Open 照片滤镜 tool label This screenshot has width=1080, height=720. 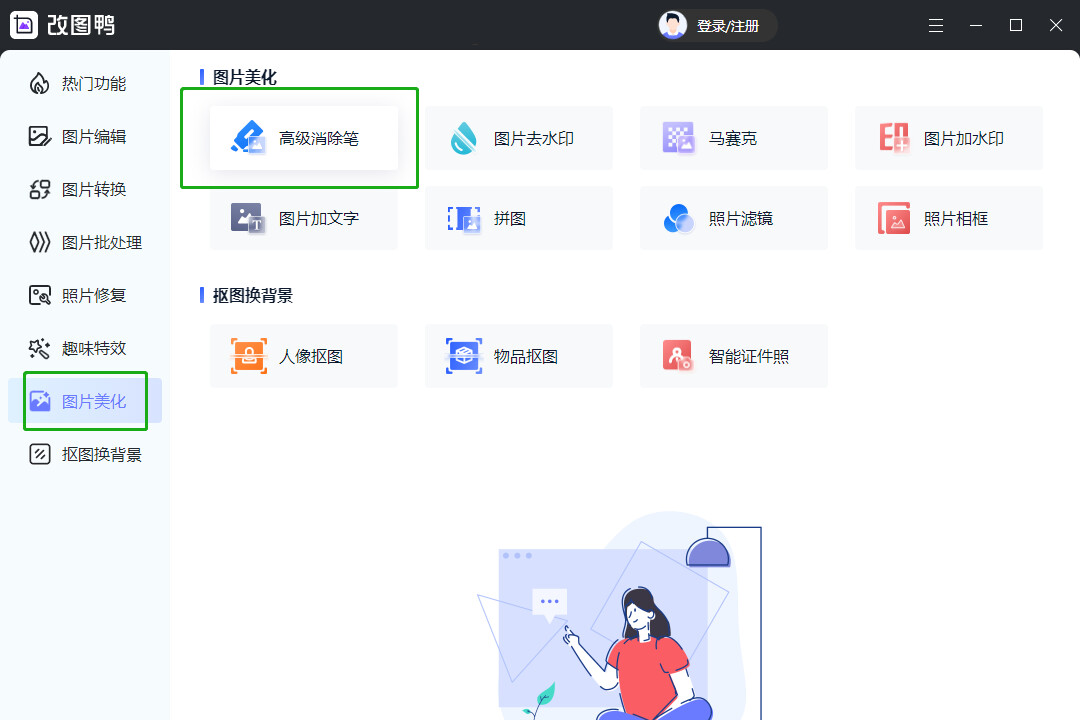[740, 218]
